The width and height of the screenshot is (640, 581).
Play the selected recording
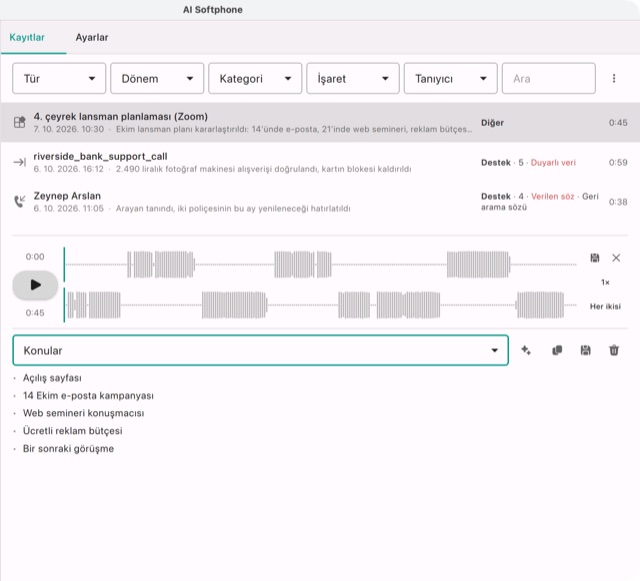pyautogui.click(x=35, y=285)
